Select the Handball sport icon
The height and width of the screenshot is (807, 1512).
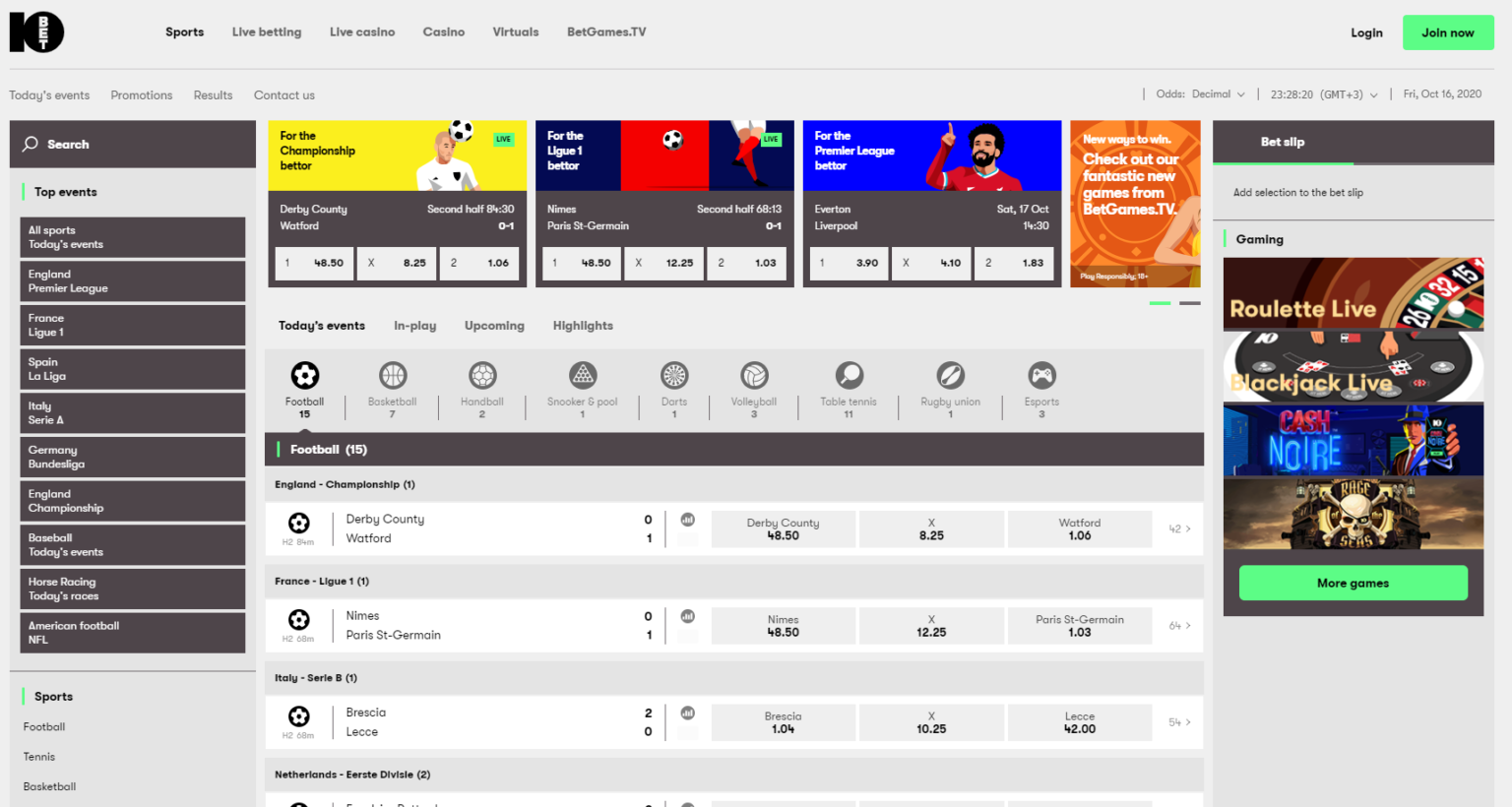[482, 375]
